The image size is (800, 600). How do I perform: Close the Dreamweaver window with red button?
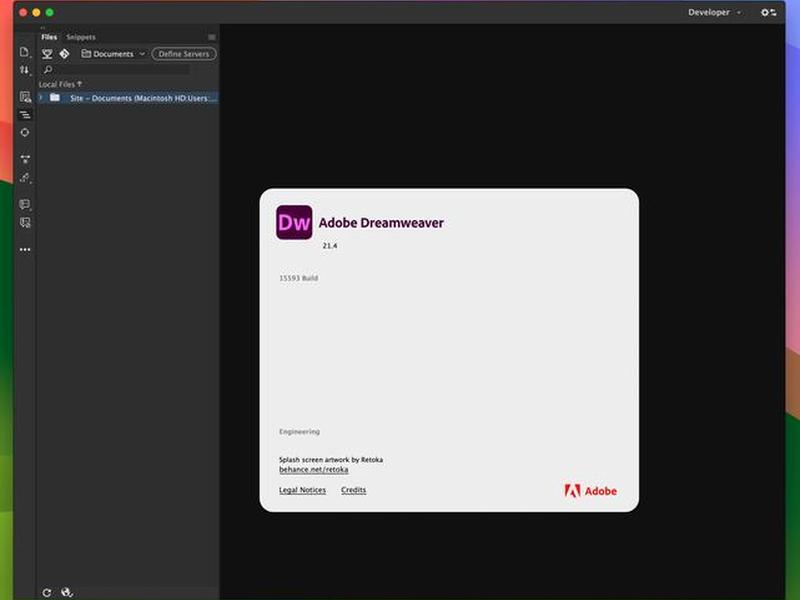(x=23, y=12)
